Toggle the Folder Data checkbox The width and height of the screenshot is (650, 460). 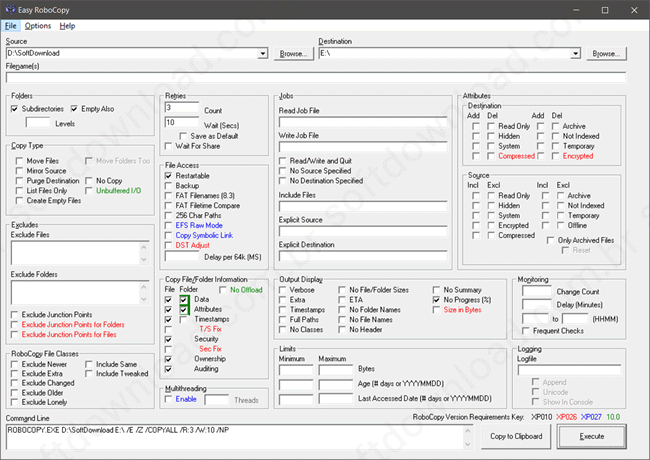click(x=183, y=299)
